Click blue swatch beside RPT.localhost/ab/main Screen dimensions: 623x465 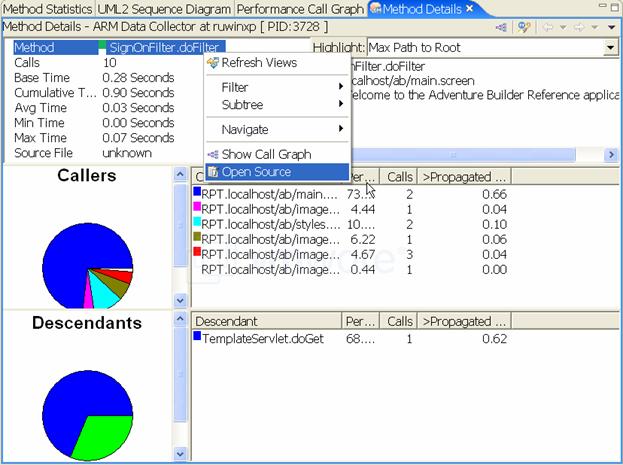(x=197, y=192)
